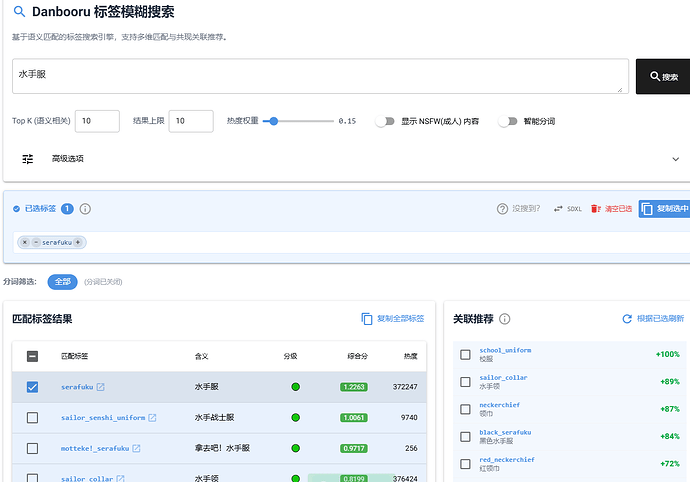This screenshot has height=482, width=690.
Task: Click the 清空已选 button text
Action: click(618, 209)
